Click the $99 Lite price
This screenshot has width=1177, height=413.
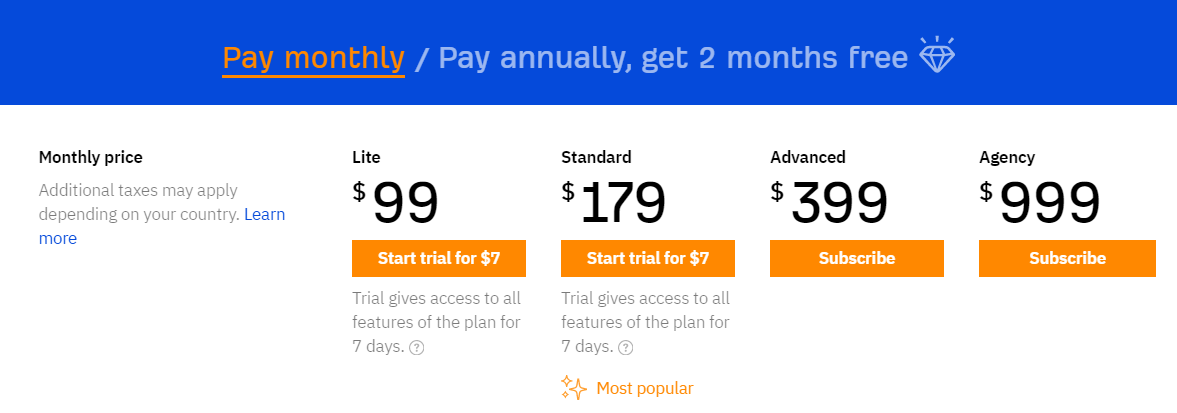[x=396, y=203]
